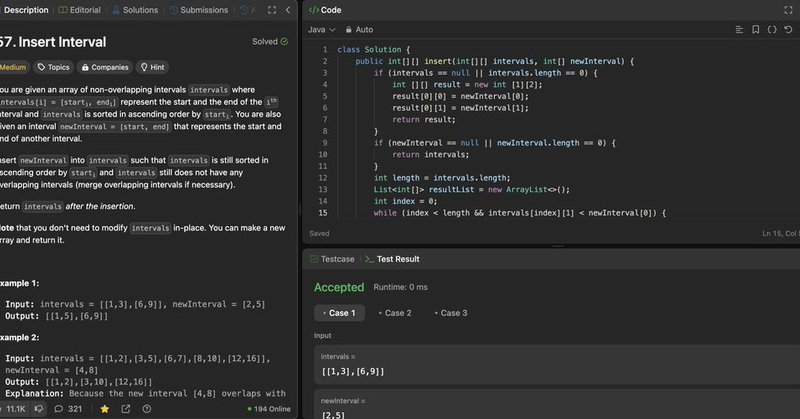The width and height of the screenshot is (800, 419).
Task: Click the Accepted result text
Action: coord(339,287)
